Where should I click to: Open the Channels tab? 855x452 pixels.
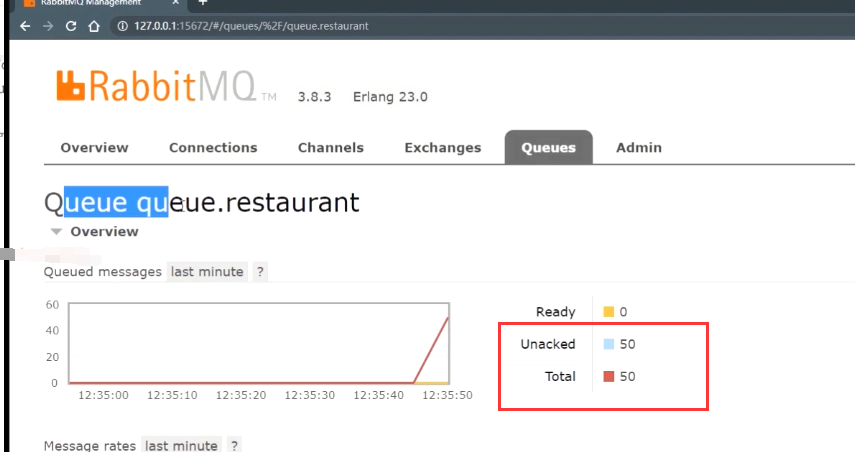[330, 148]
